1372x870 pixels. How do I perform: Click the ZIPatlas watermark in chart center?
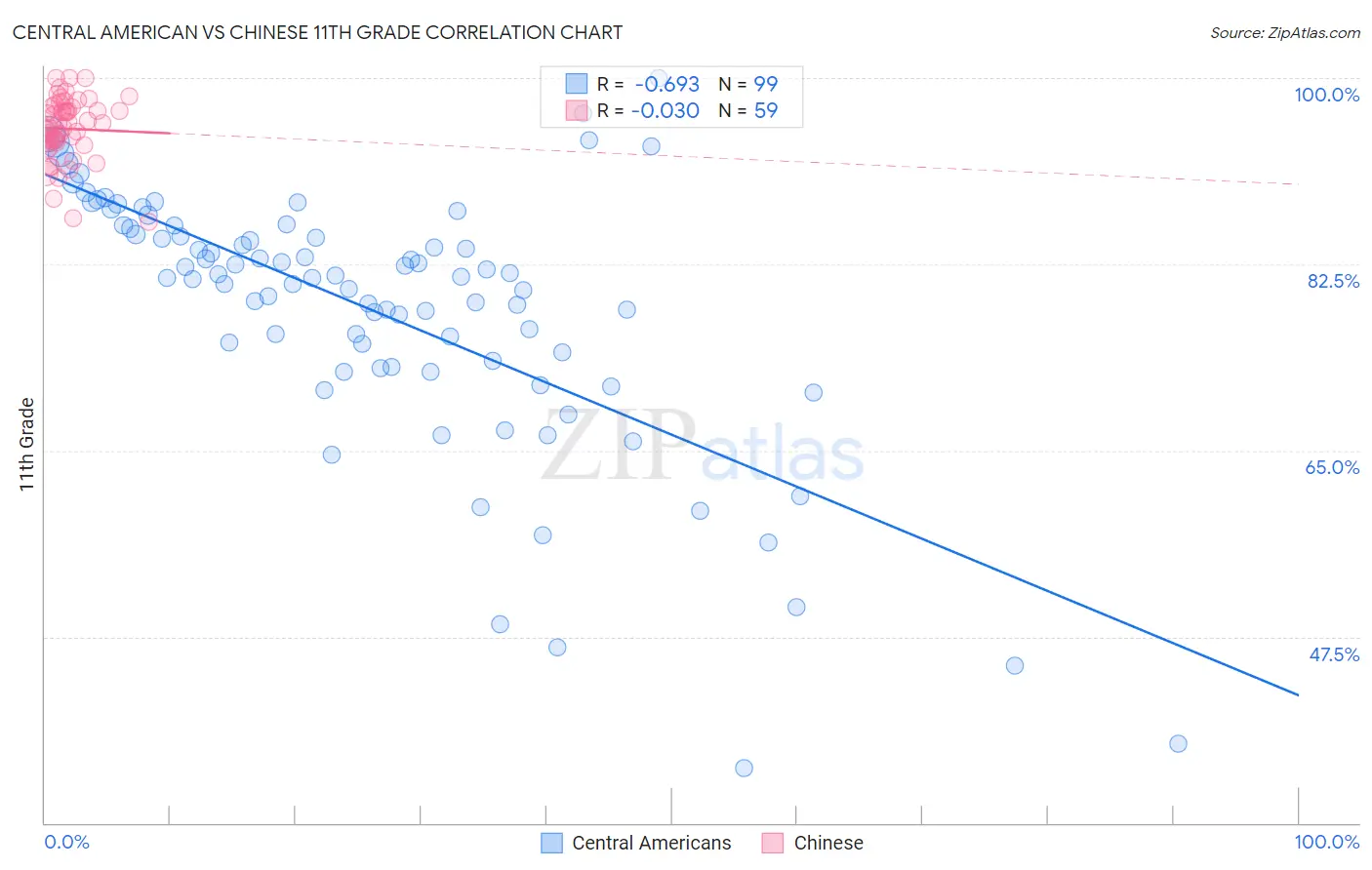pos(703,447)
